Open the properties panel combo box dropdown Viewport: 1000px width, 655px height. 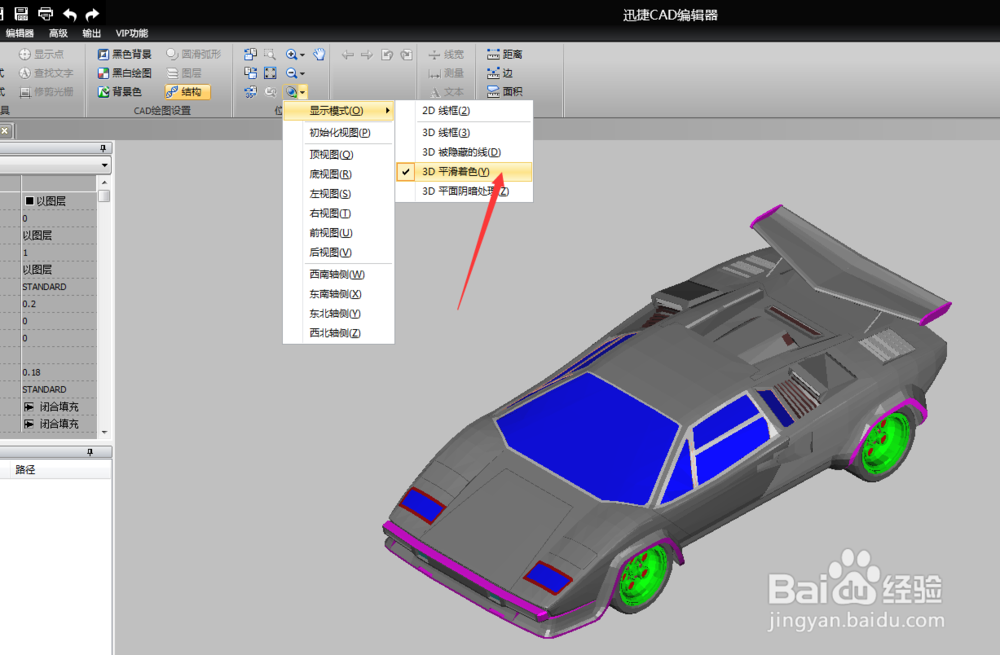click(x=105, y=165)
